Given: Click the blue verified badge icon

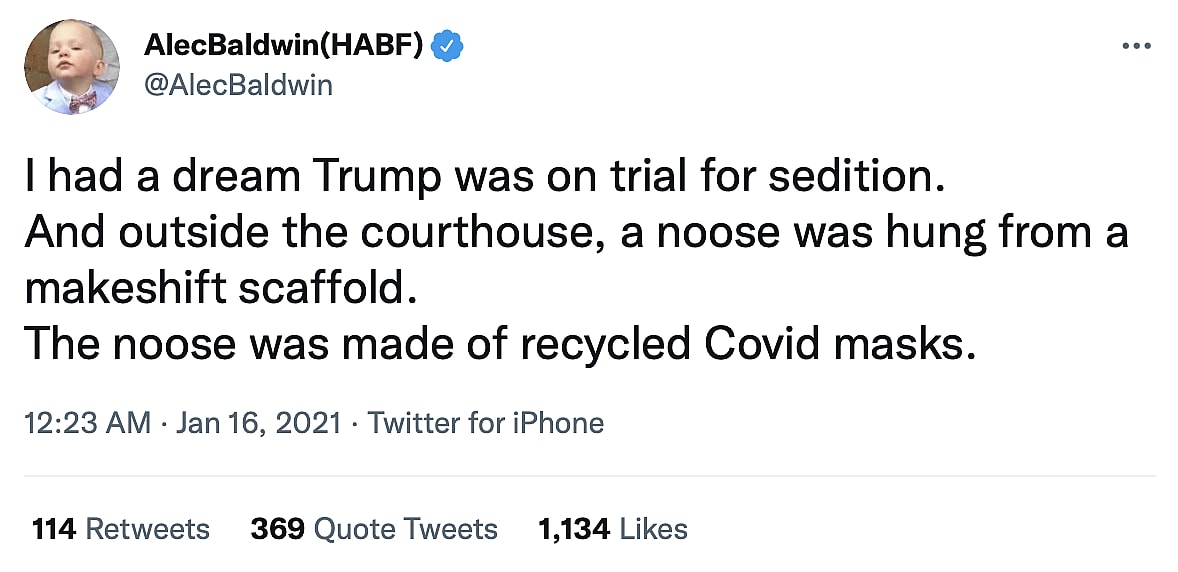Looking at the screenshot, I should tap(446, 45).
